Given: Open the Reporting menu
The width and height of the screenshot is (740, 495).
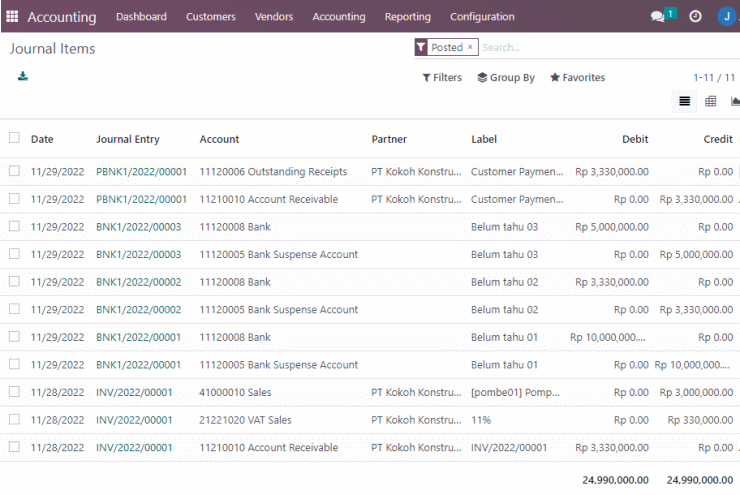Looking at the screenshot, I should pos(408,17).
